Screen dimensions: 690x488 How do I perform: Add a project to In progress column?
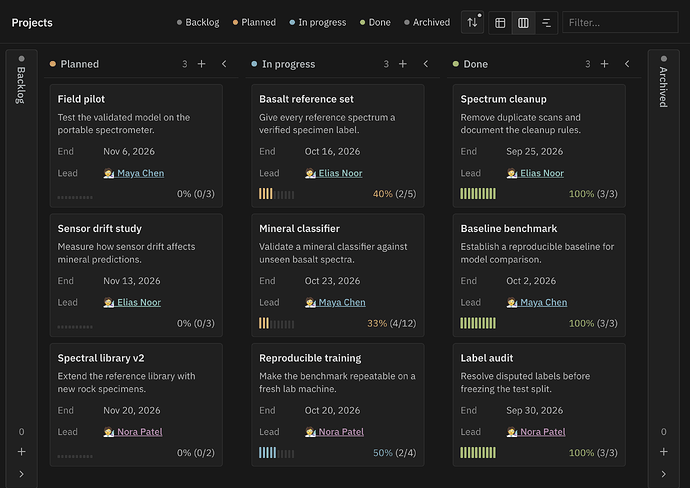click(x=403, y=64)
